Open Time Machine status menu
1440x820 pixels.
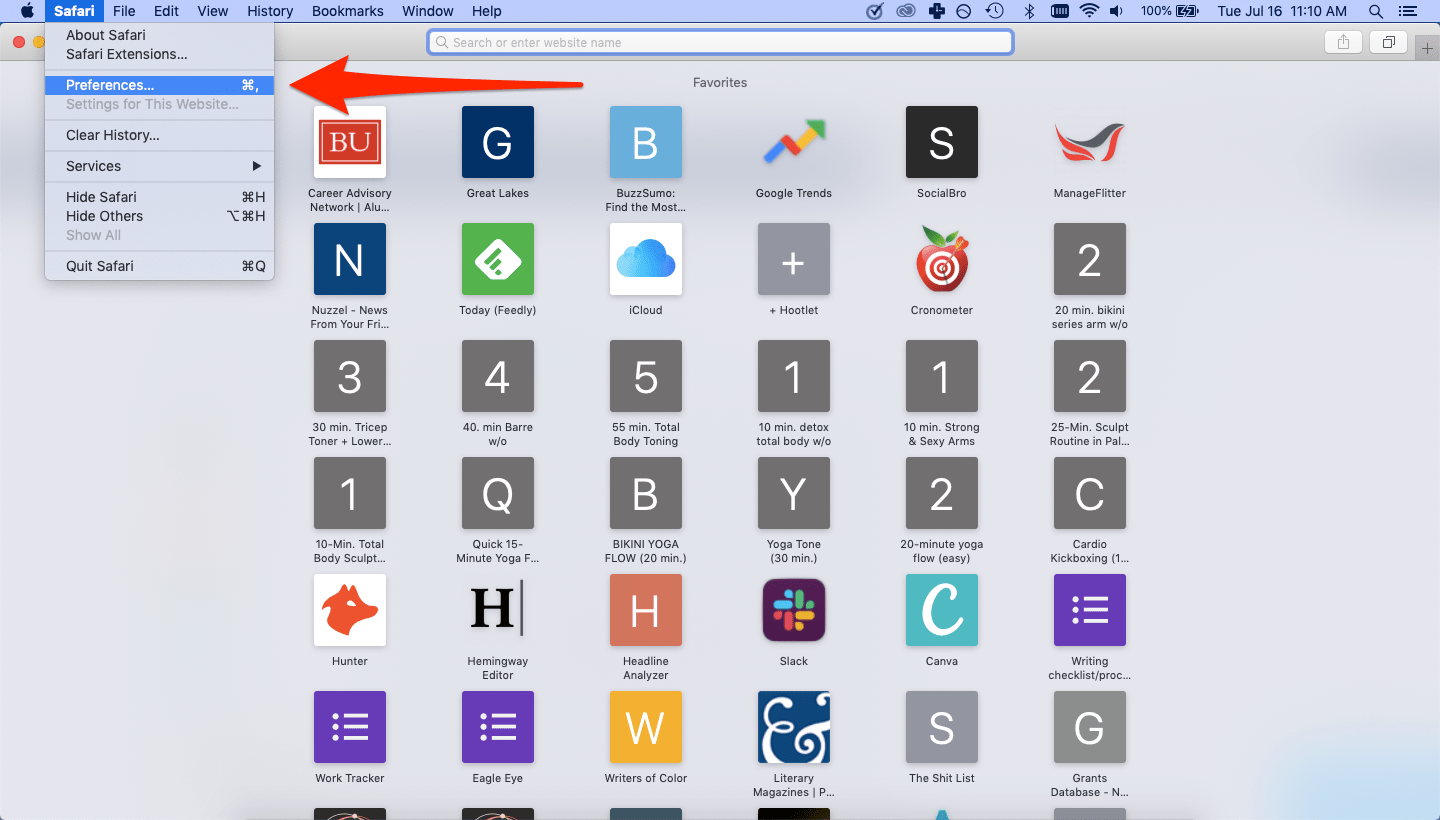click(x=995, y=11)
